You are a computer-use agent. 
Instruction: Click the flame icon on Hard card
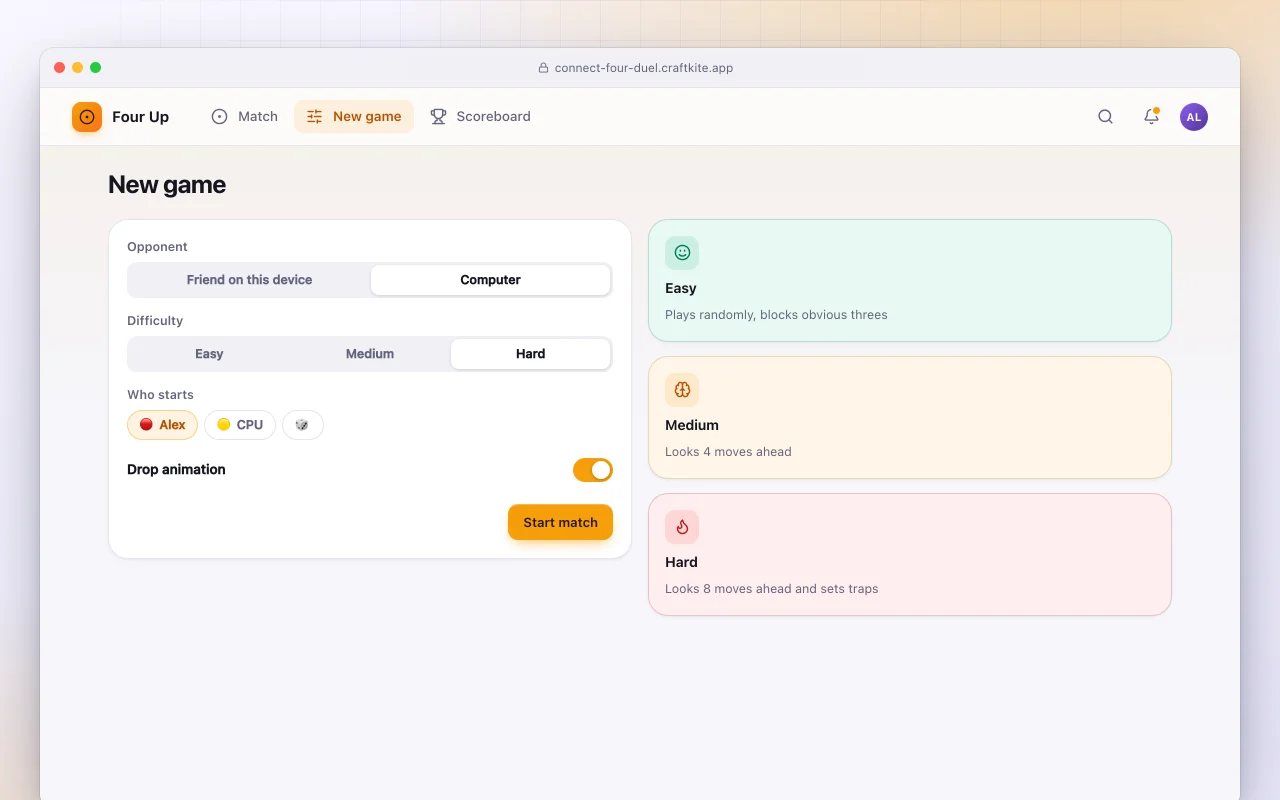pos(682,527)
